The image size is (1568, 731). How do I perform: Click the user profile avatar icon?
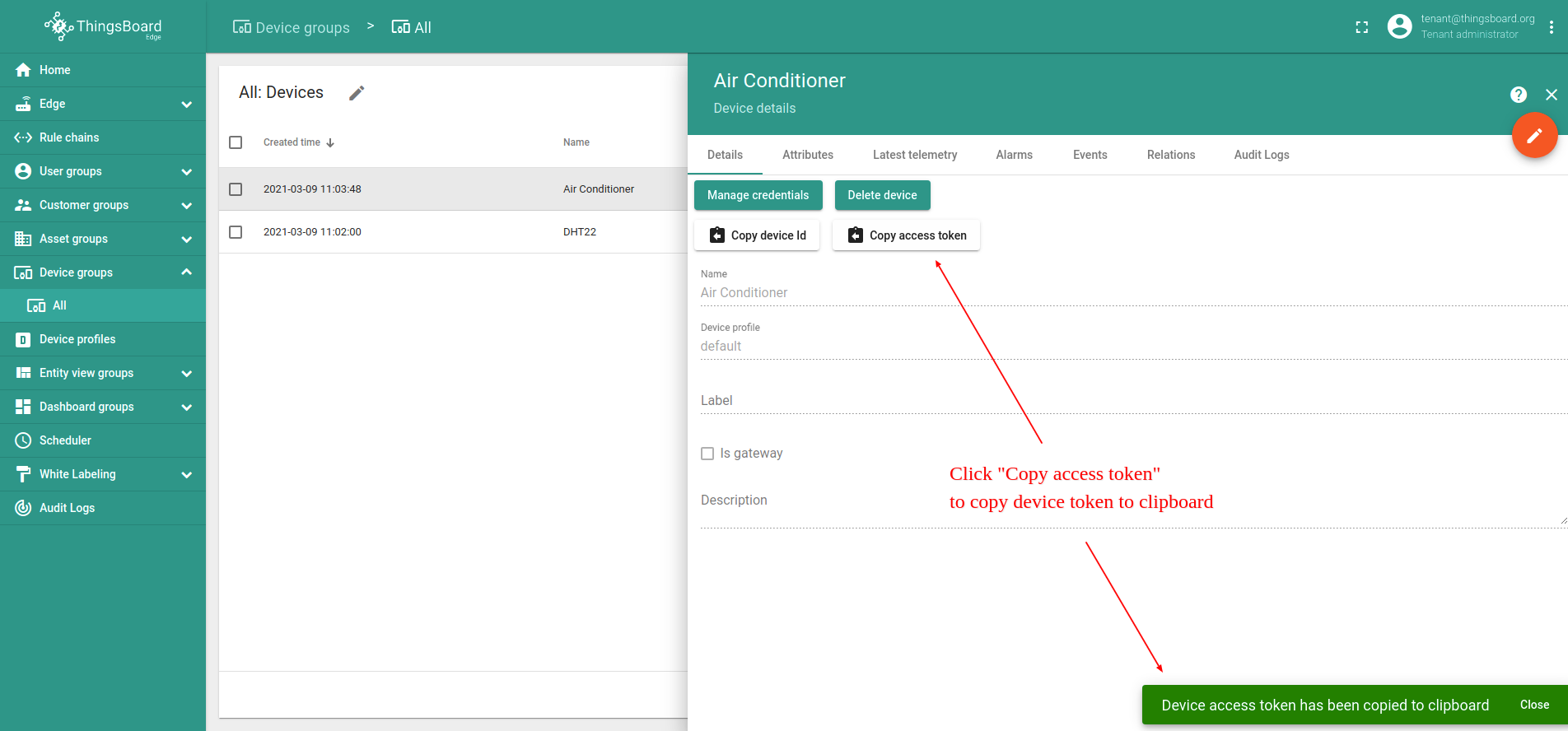(x=1399, y=26)
